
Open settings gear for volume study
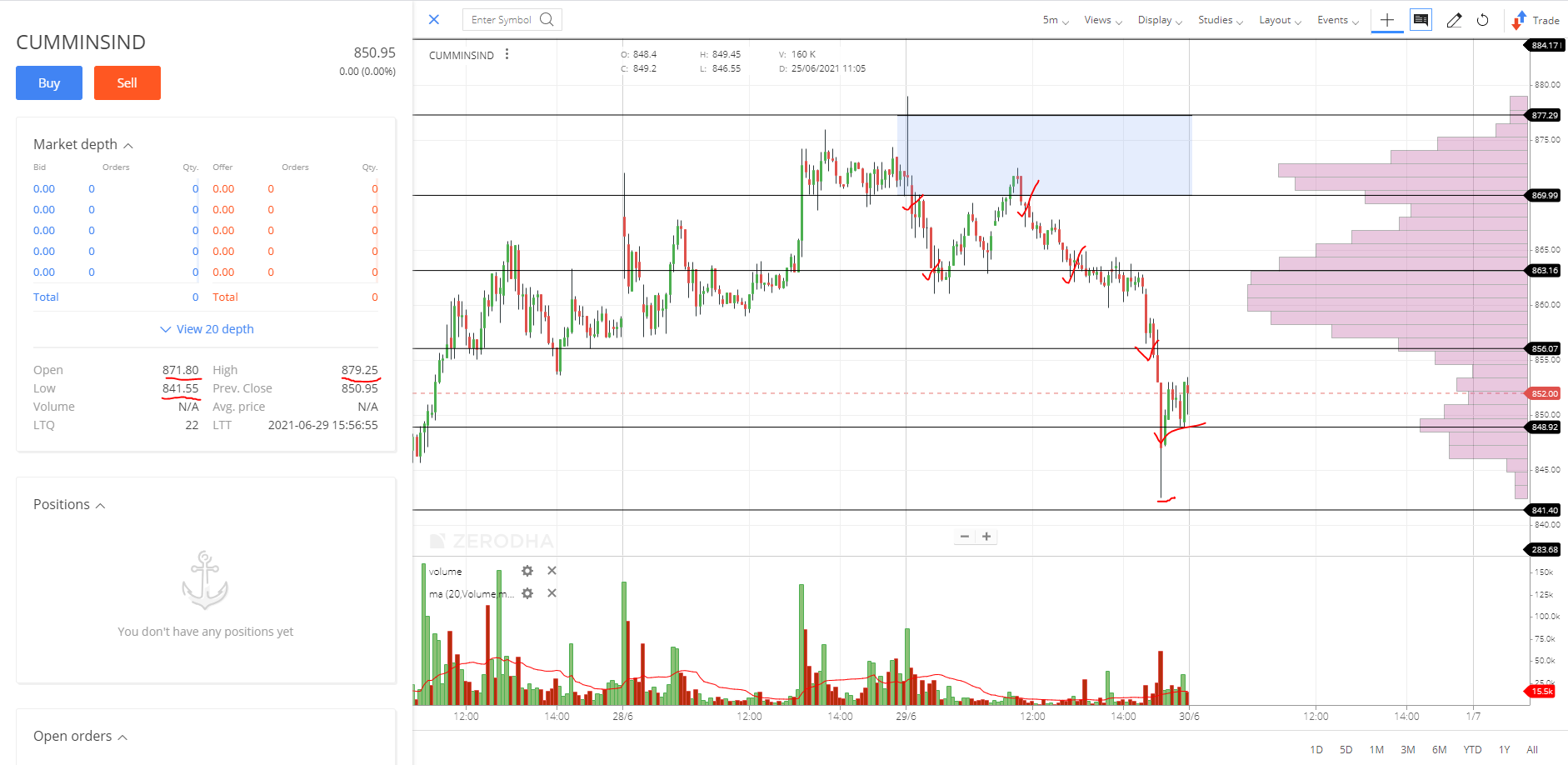pos(527,571)
